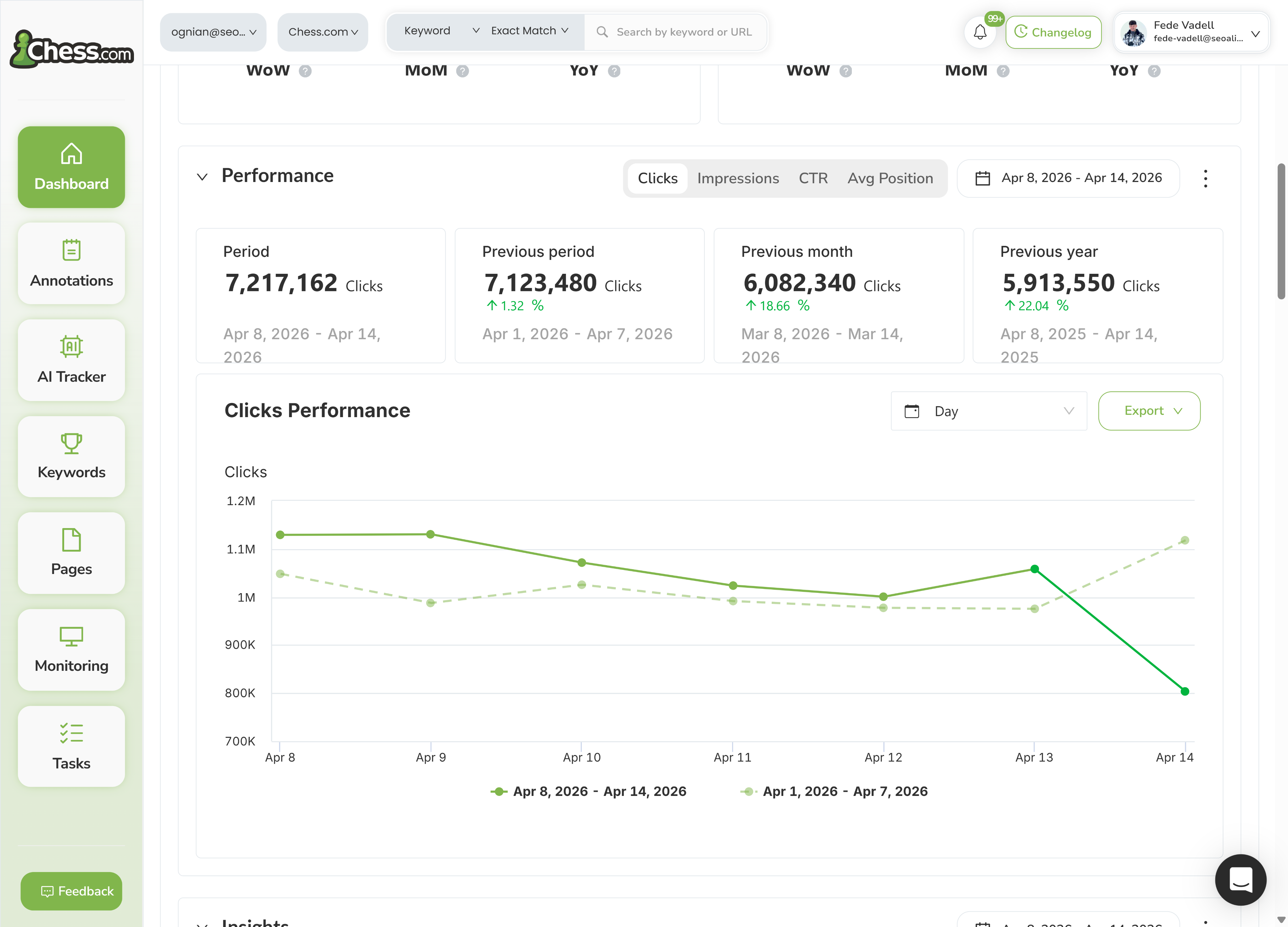Open the Day granularity dropdown
Screen dimensions: 1288x927
988,411
